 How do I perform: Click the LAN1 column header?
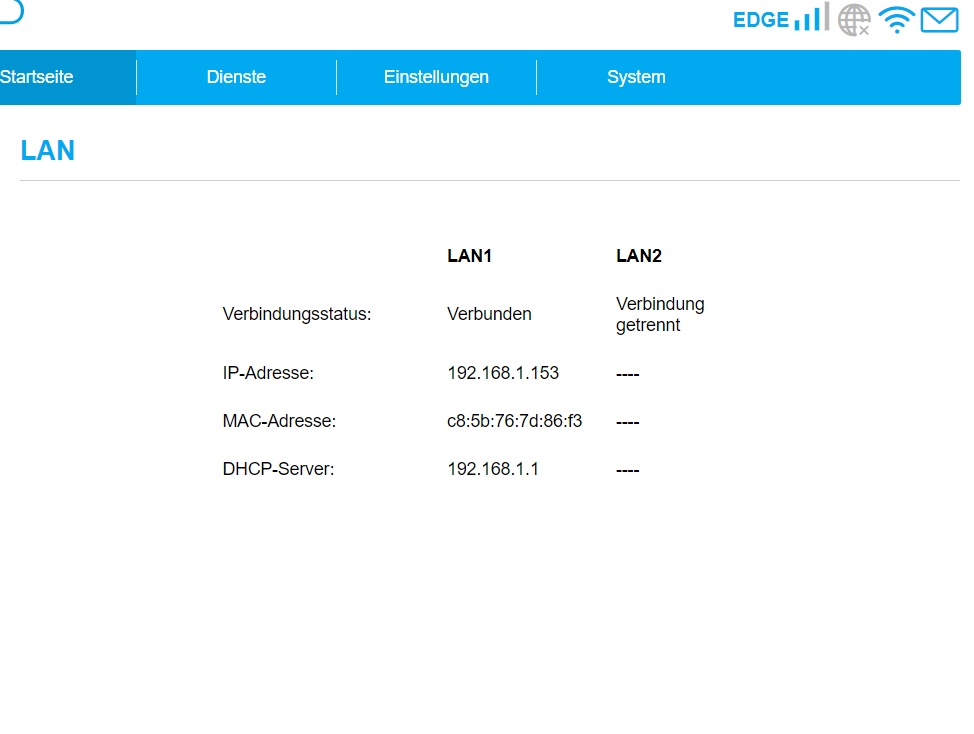click(x=469, y=256)
